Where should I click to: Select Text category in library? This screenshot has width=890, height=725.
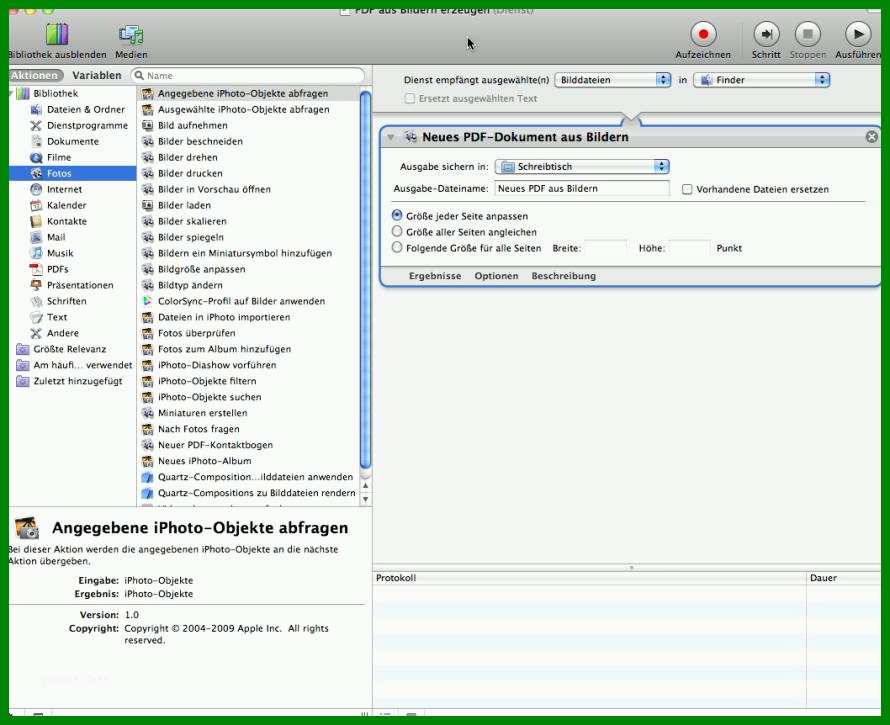[x=49, y=317]
